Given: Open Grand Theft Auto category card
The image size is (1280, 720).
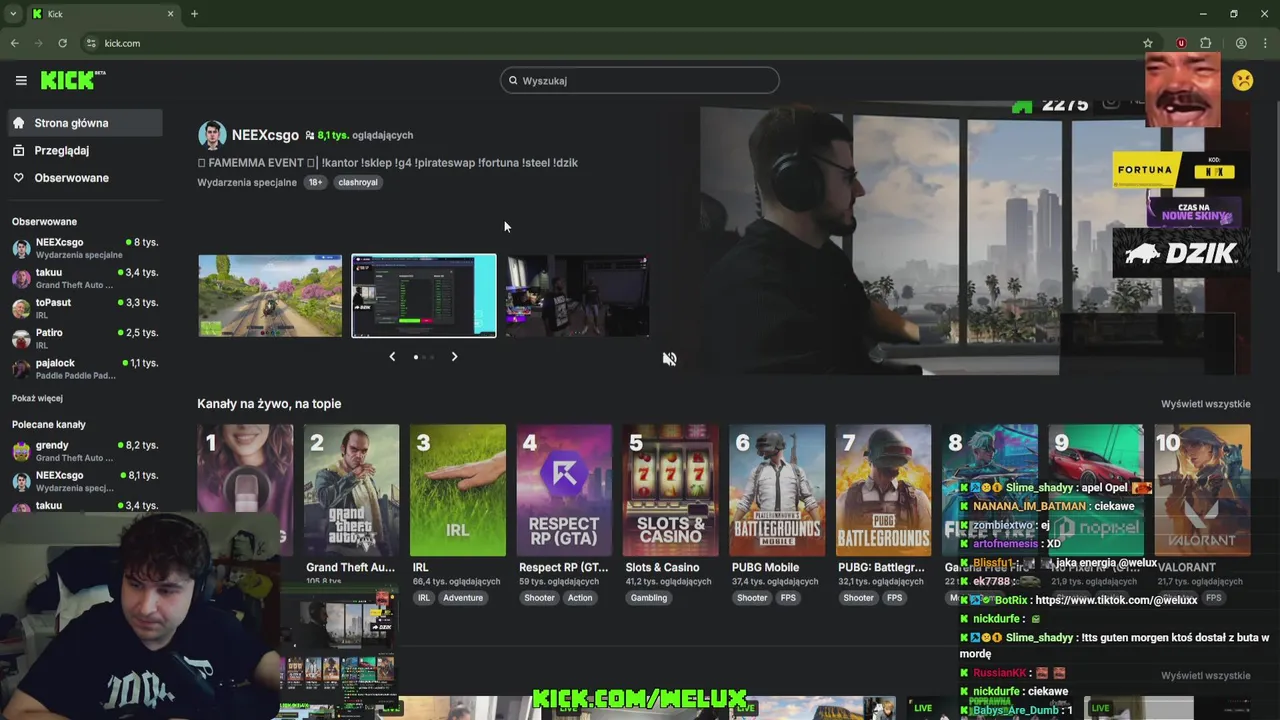Looking at the screenshot, I should pos(351,490).
